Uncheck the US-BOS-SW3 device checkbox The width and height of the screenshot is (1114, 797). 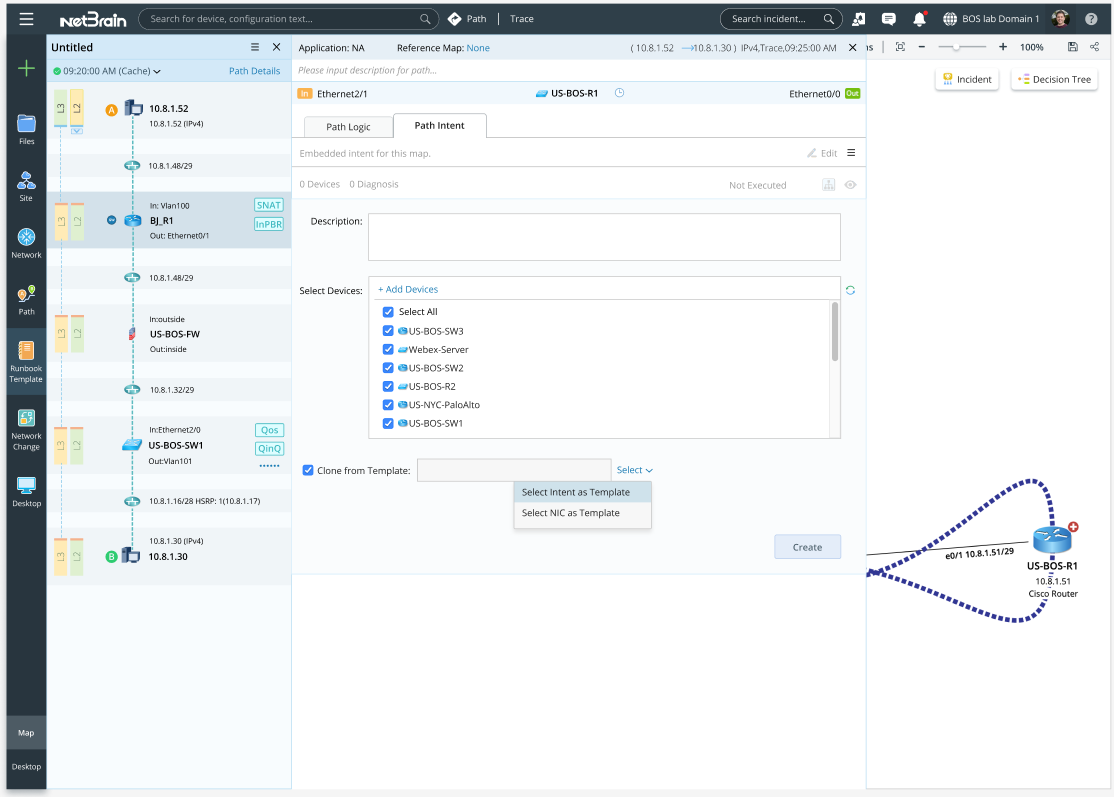tap(388, 330)
